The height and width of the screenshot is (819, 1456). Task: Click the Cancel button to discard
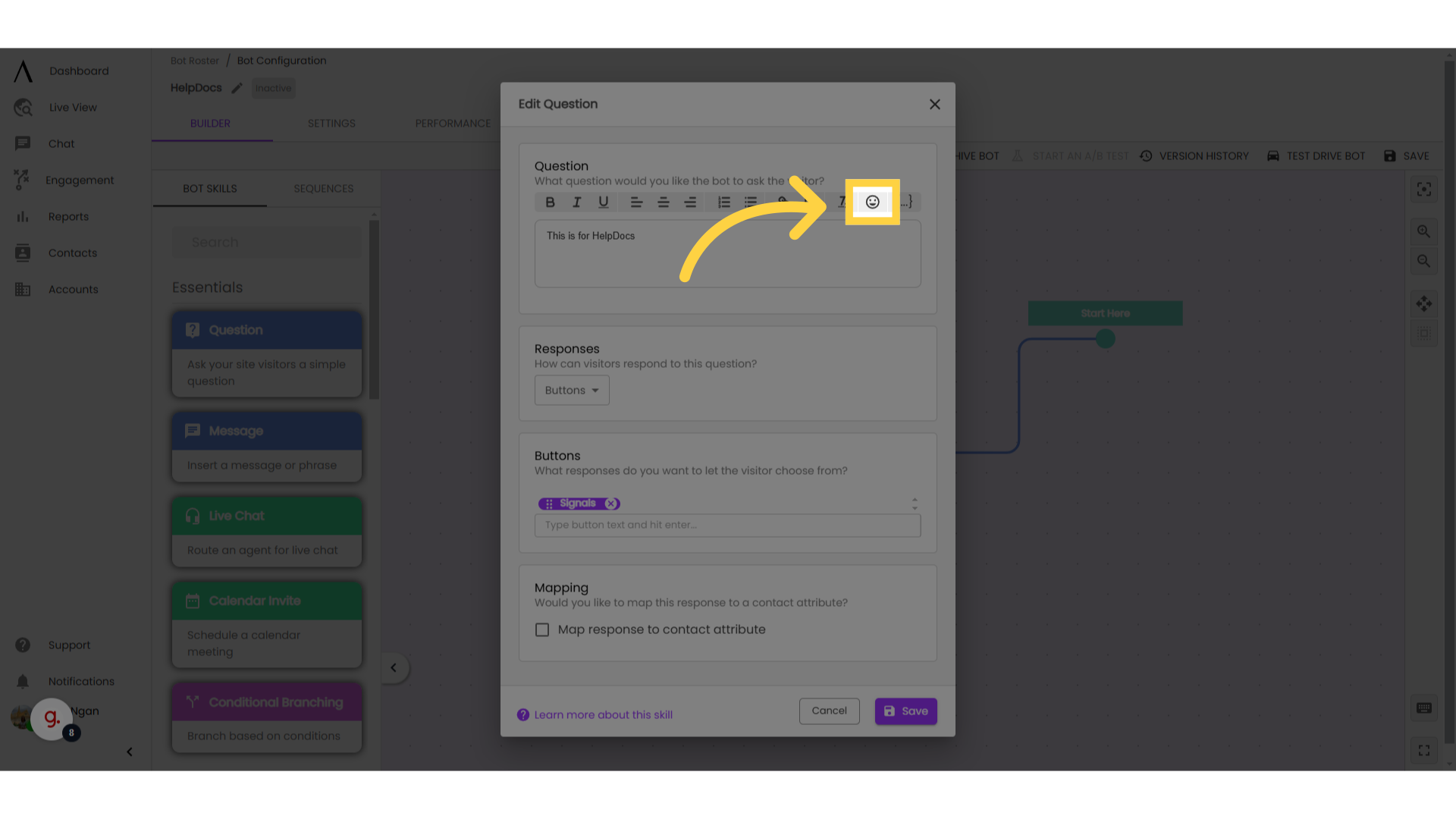coord(829,711)
